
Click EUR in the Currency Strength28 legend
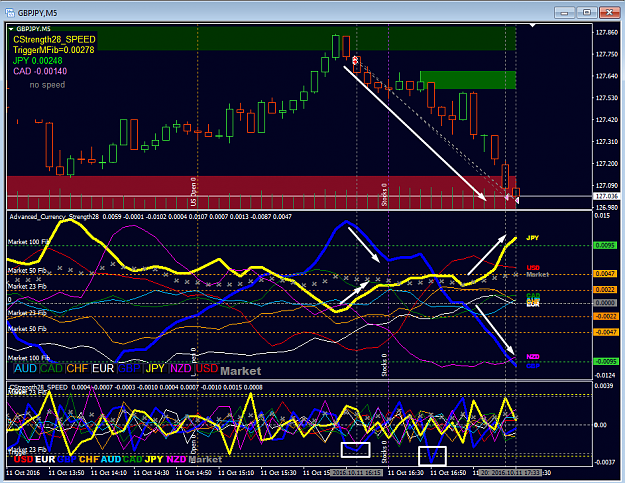tap(103, 368)
